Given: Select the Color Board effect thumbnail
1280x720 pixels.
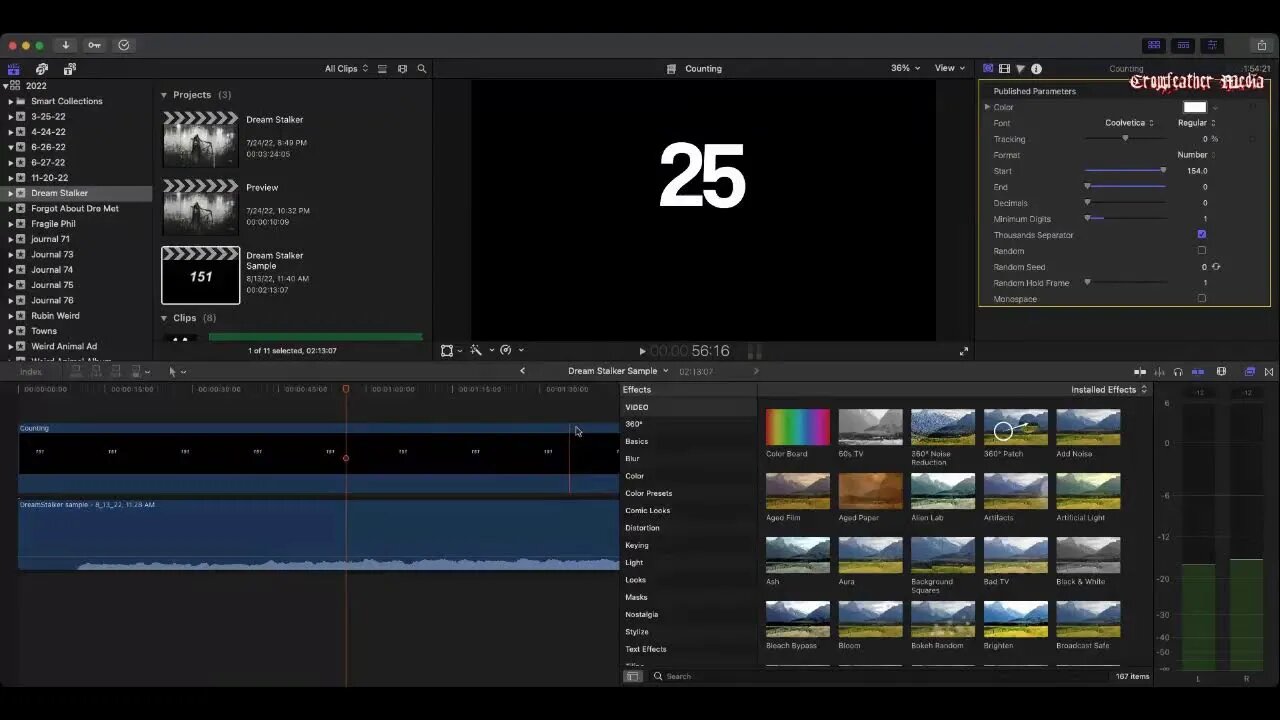Looking at the screenshot, I should (x=798, y=428).
